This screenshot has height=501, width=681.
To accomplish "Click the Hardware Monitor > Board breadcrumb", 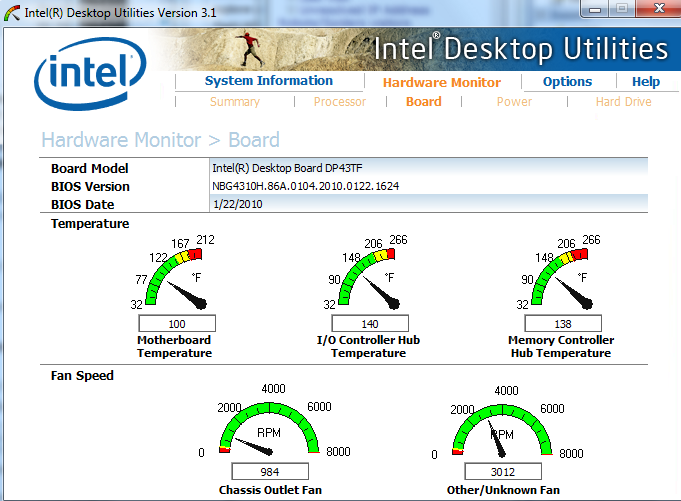I will [160, 140].
